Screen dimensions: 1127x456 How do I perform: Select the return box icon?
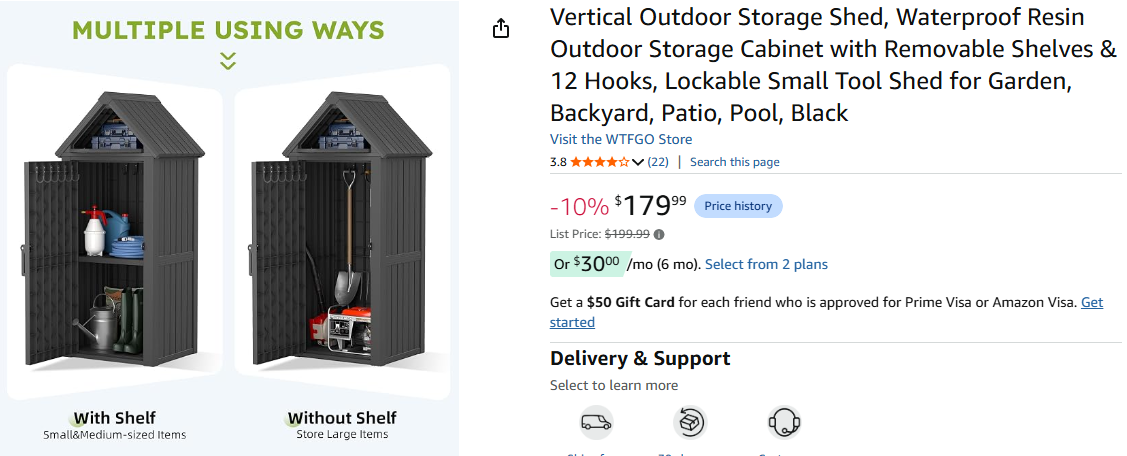[x=690, y=423]
